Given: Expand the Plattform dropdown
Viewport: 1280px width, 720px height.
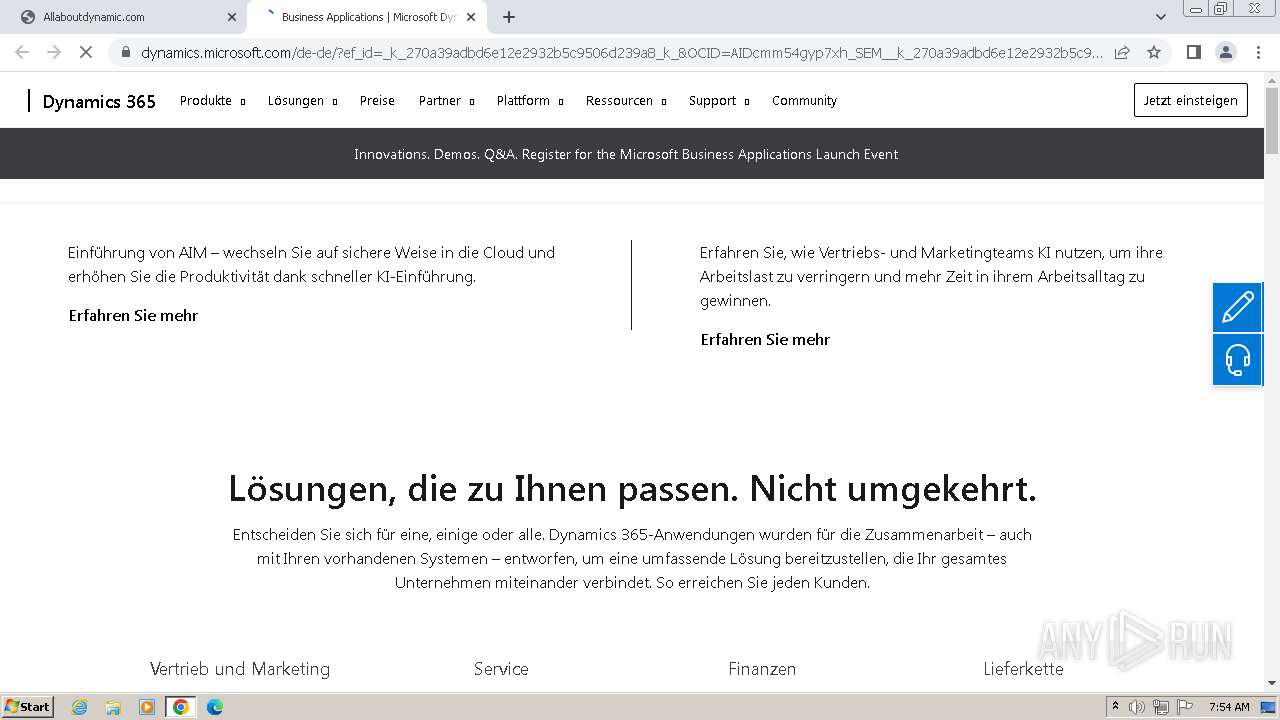Looking at the screenshot, I should pos(530,101).
